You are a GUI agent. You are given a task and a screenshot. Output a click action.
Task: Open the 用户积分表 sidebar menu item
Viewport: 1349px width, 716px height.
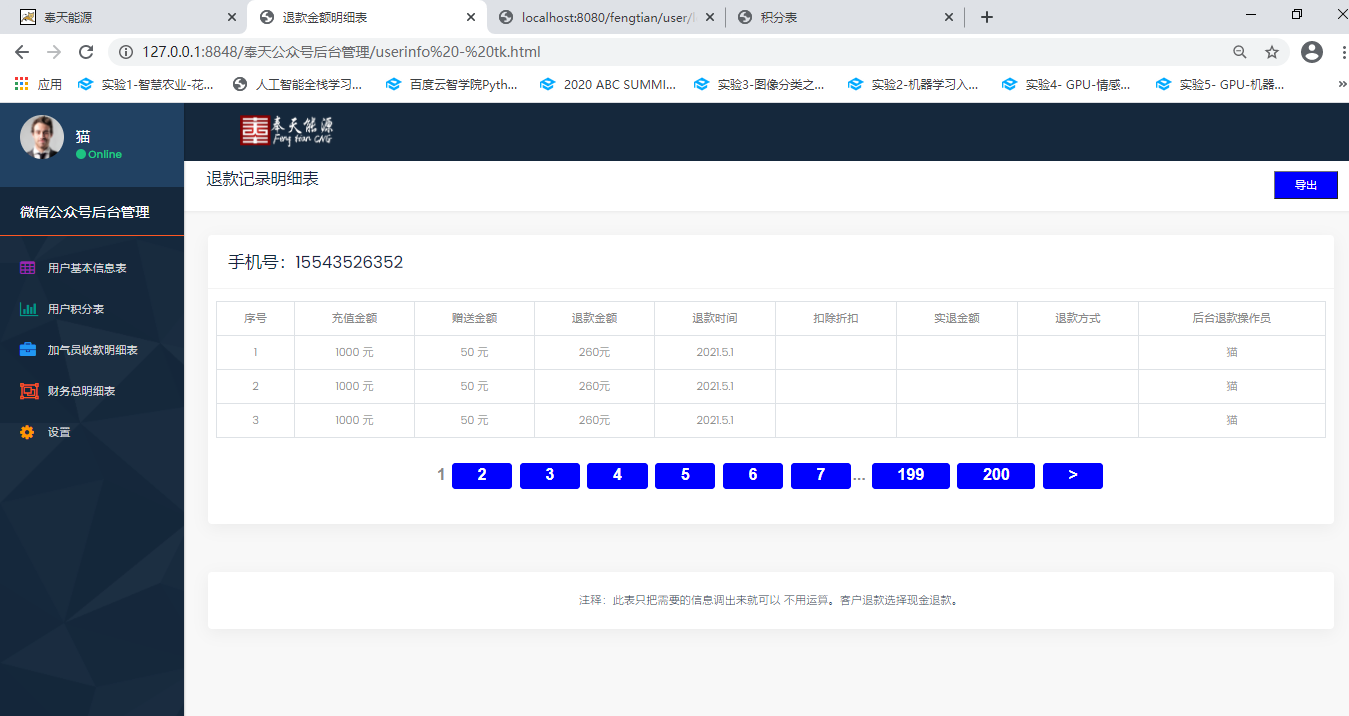pos(76,309)
